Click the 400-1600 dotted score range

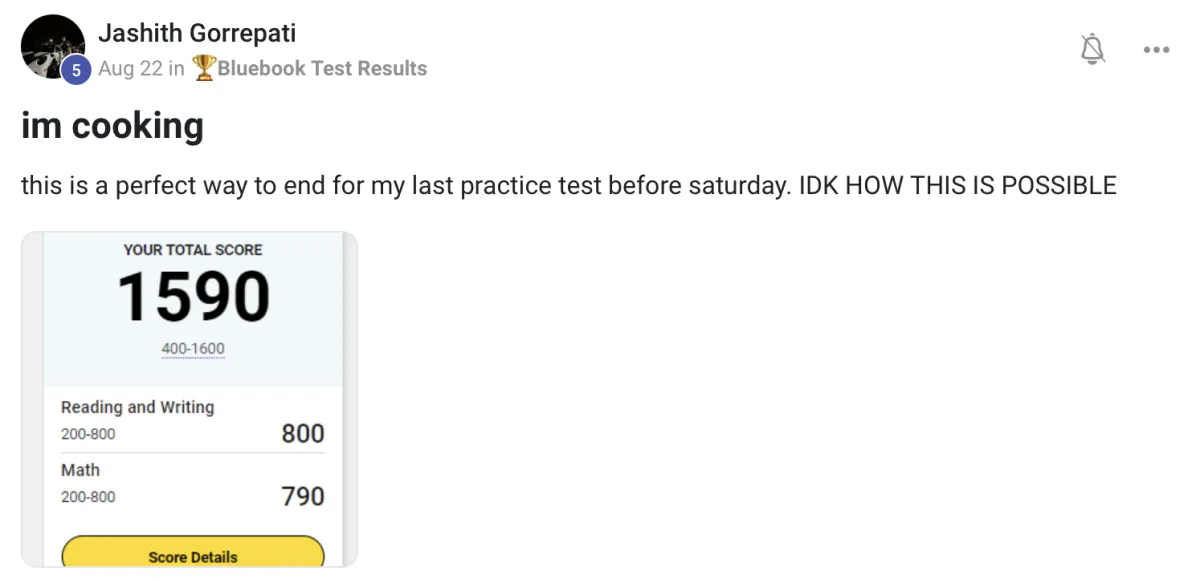click(193, 349)
